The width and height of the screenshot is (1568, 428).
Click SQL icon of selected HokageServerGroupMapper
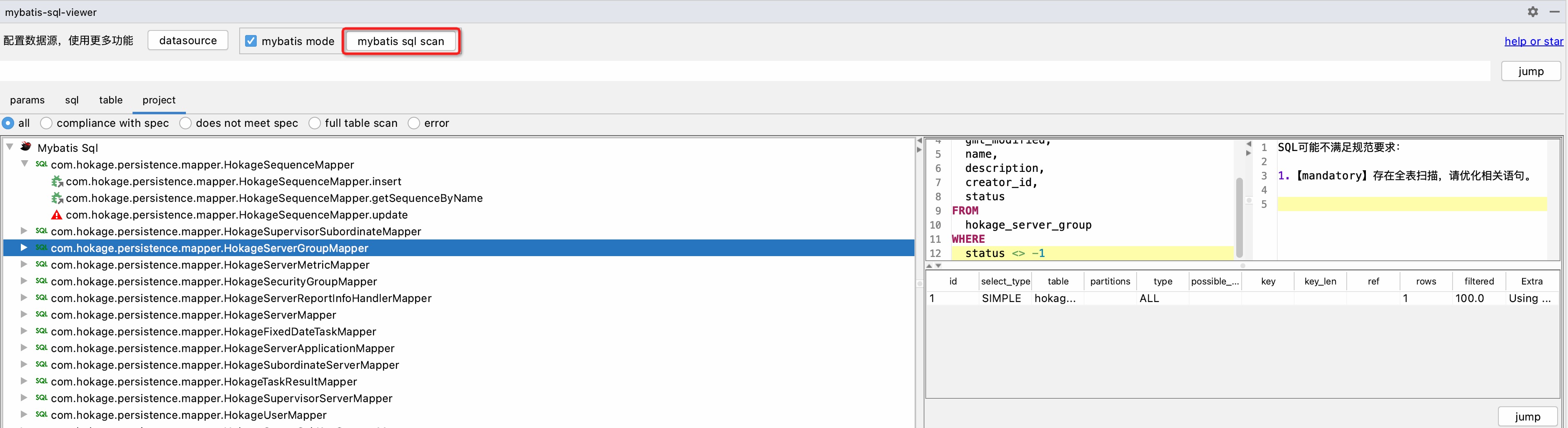[41, 248]
